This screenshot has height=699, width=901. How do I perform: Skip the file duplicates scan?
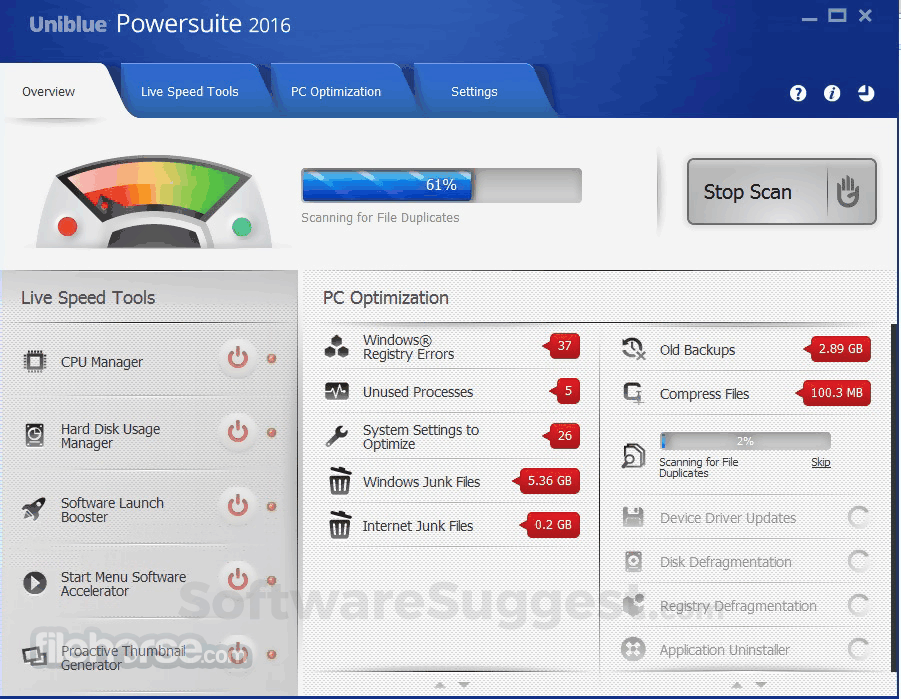coord(820,463)
